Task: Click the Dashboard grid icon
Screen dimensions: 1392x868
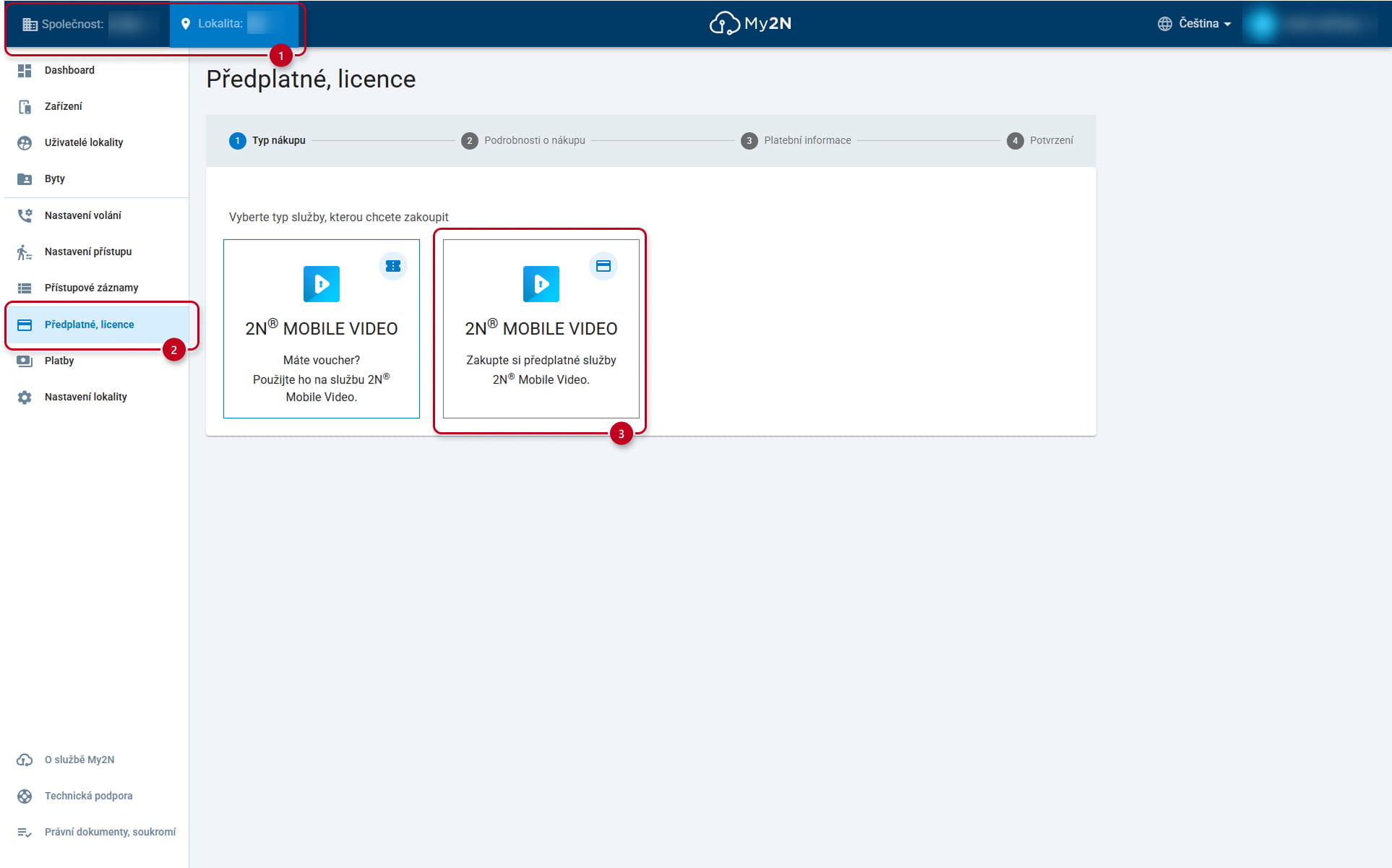Action: [25, 70]
